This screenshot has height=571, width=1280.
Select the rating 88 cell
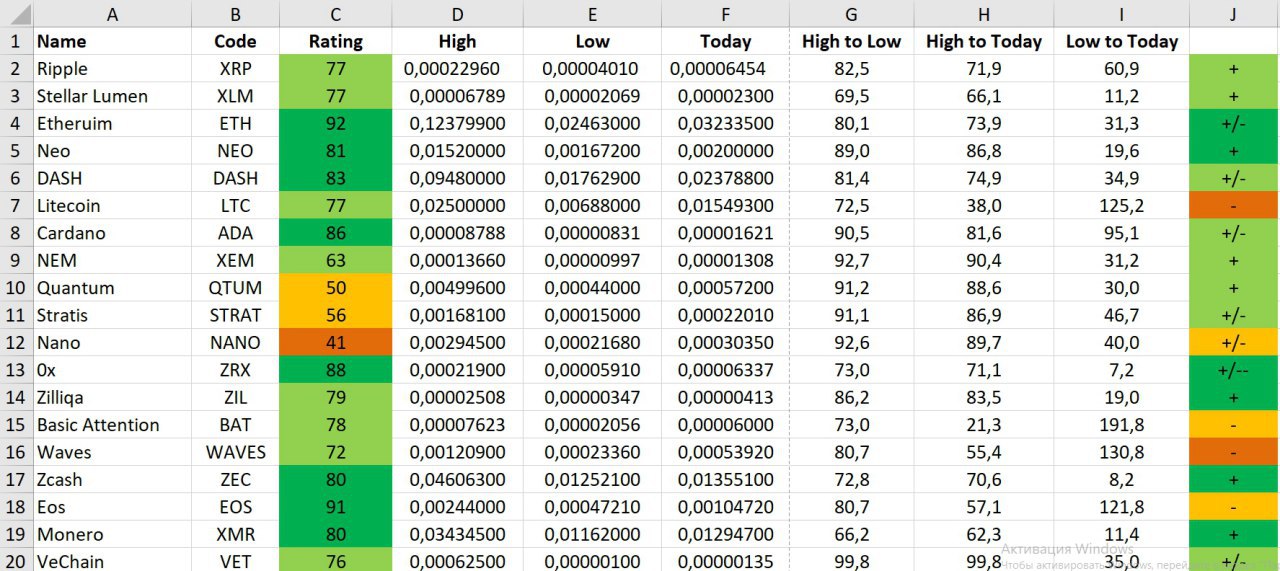coord(335,370)
